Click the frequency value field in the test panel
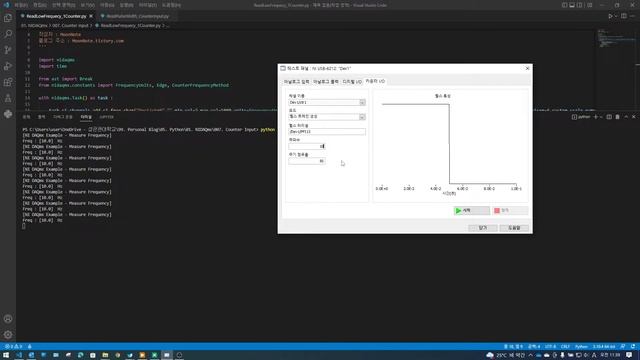The width and height of the screenshot is (640, 360). 307,146
